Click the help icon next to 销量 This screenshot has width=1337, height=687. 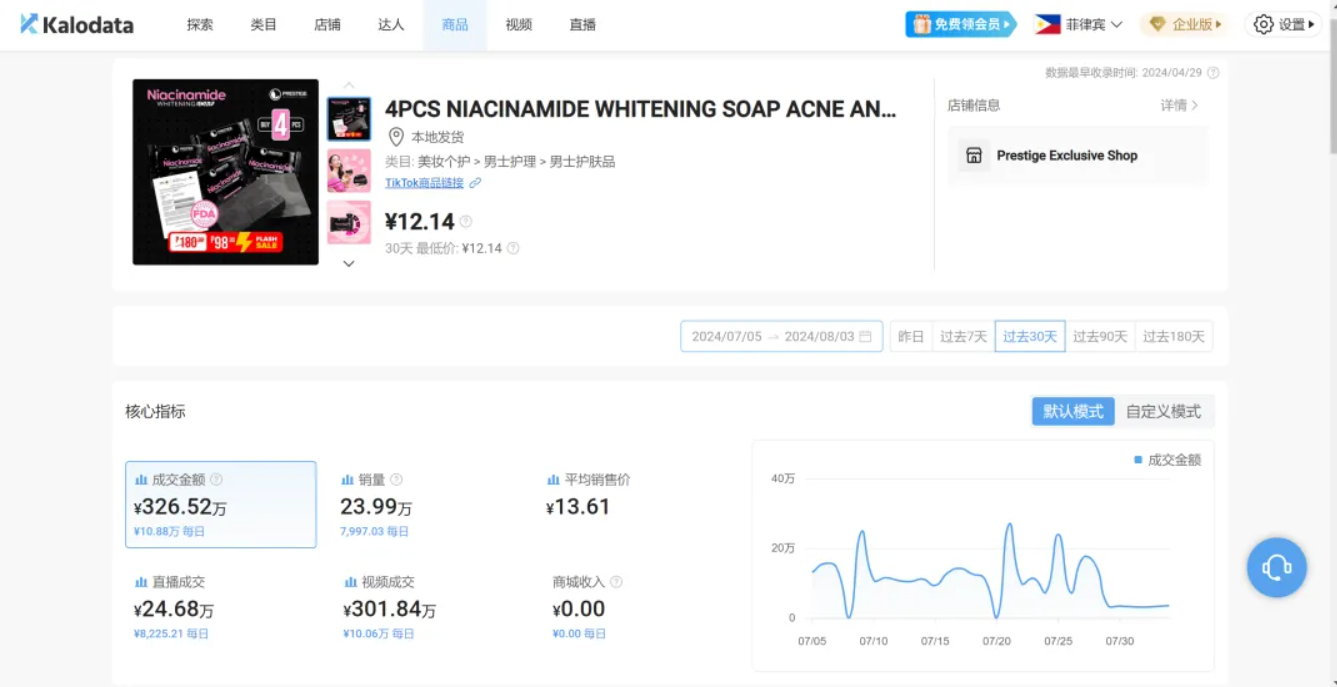click(x=396, y=480)
